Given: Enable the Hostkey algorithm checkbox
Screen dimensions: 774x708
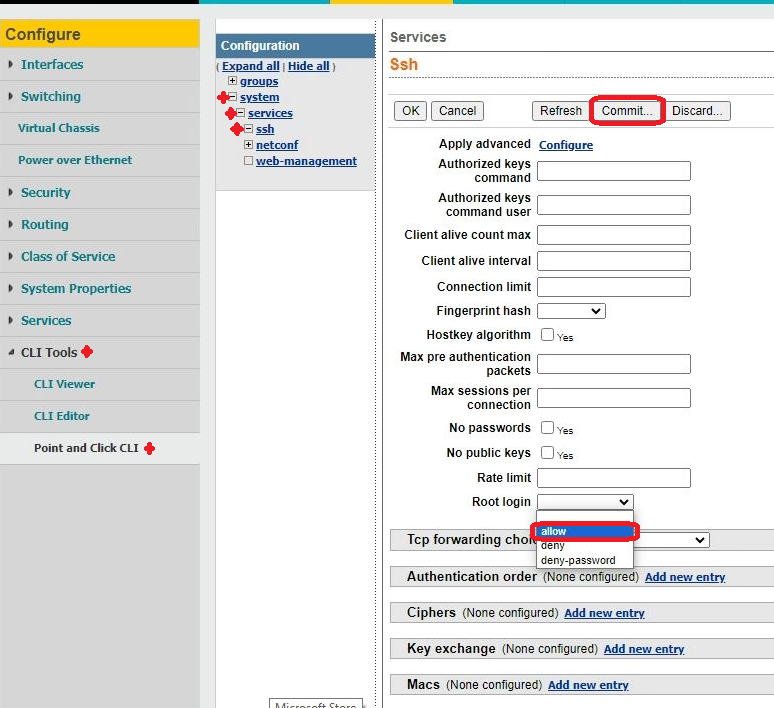Looking at the screenshot, I should tap(547, 335).
